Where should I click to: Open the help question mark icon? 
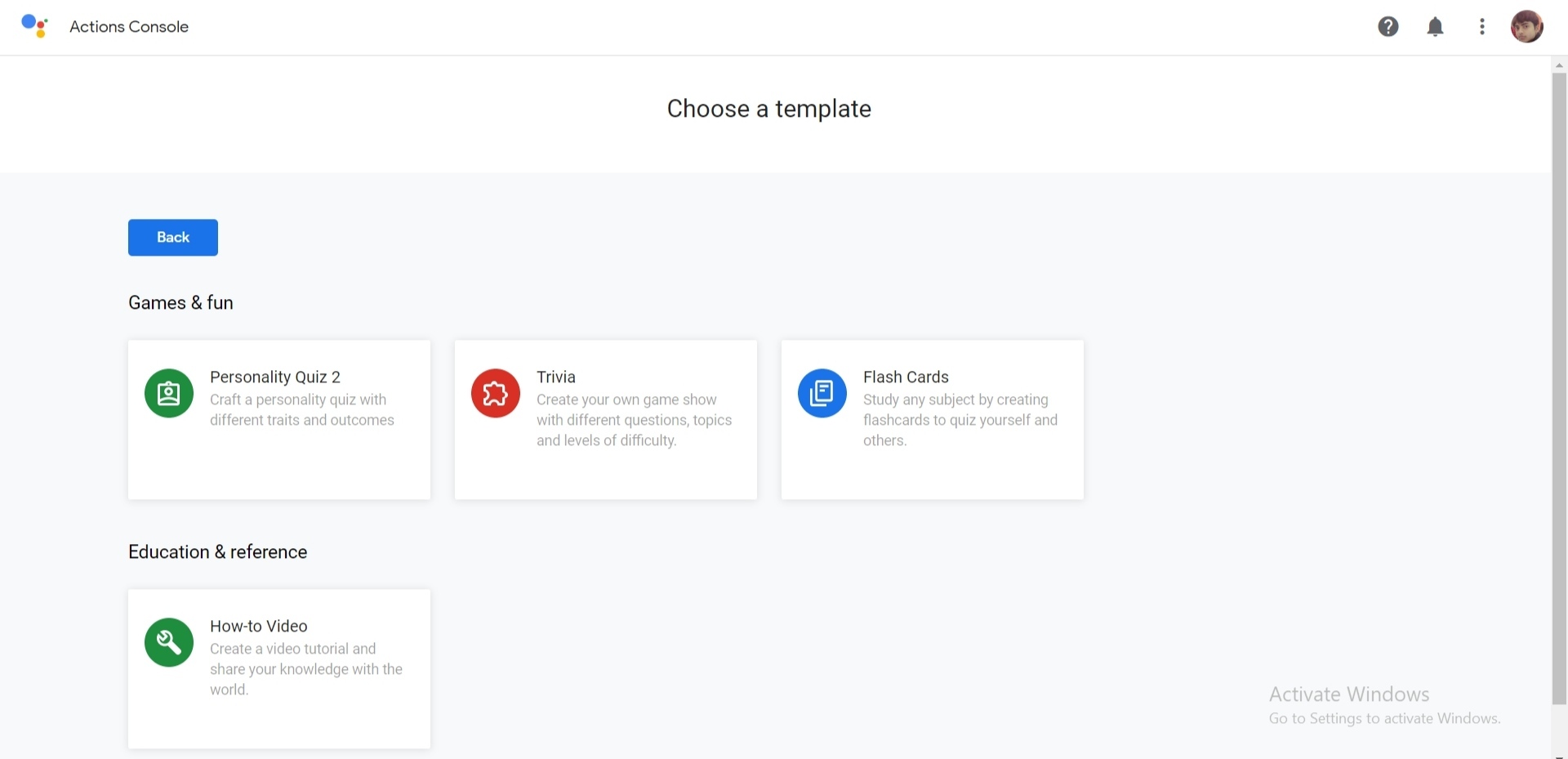1388,27
